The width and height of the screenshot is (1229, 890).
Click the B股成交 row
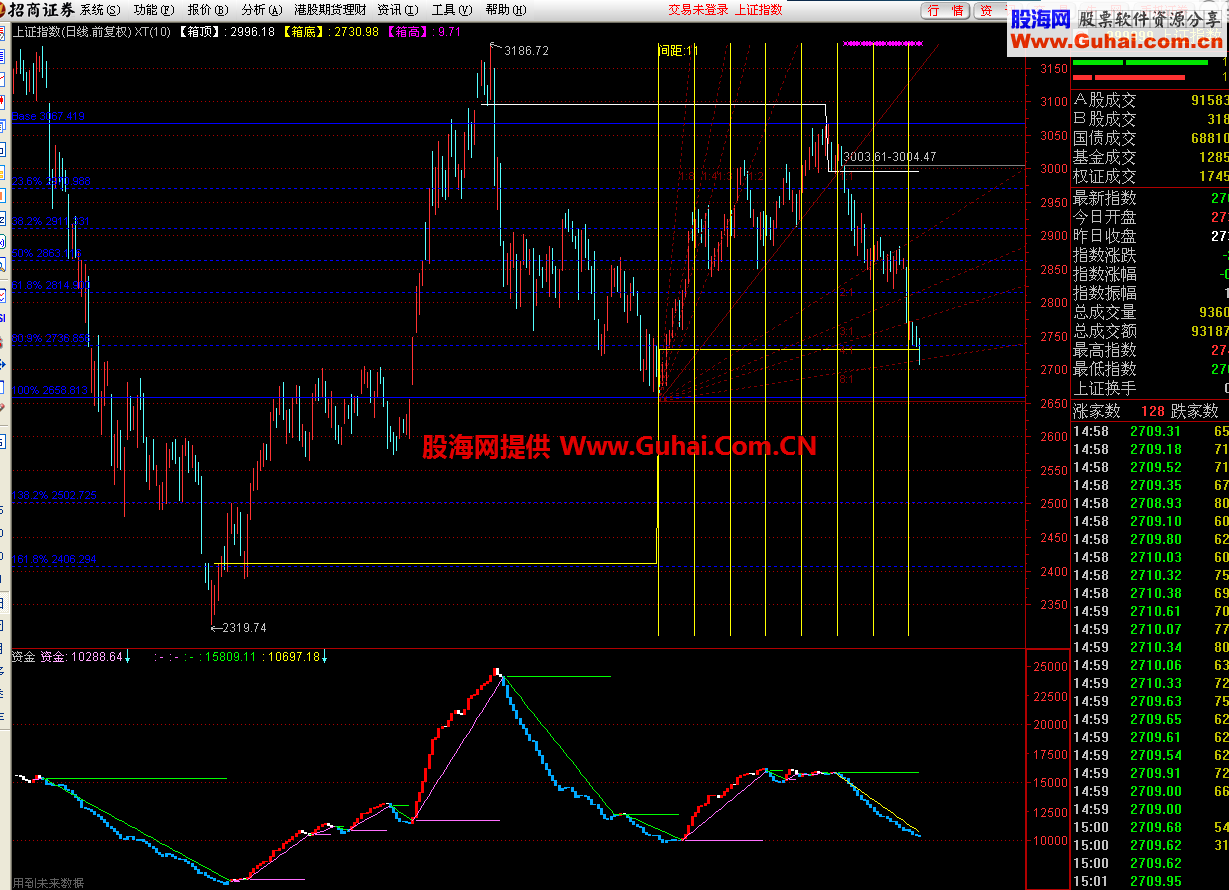[1150, 119]
